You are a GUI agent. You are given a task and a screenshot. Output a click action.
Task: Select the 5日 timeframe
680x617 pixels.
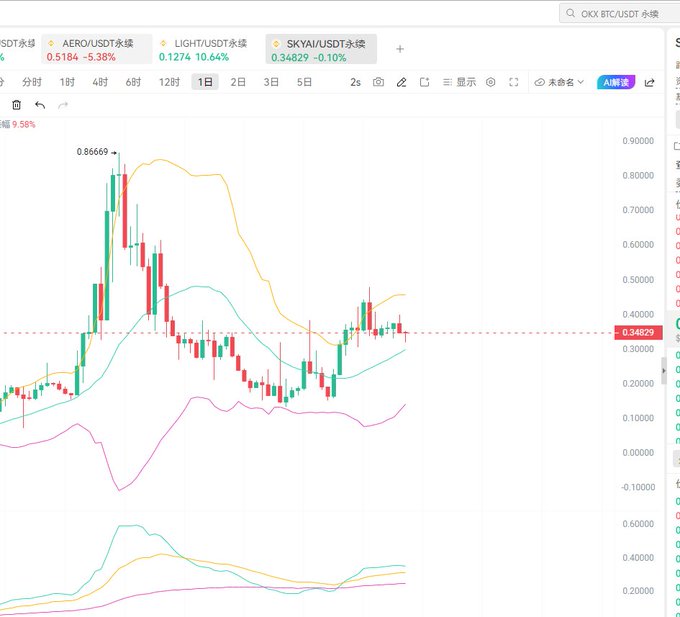point(304,82)
